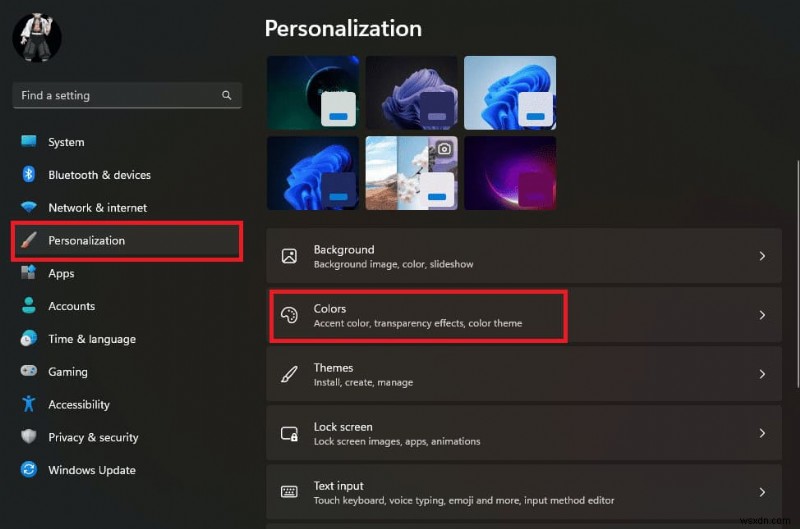Viewport: 800px width, 529px height.
Task: Click the Colors palette icon
Action: click(x=289, y=315)
